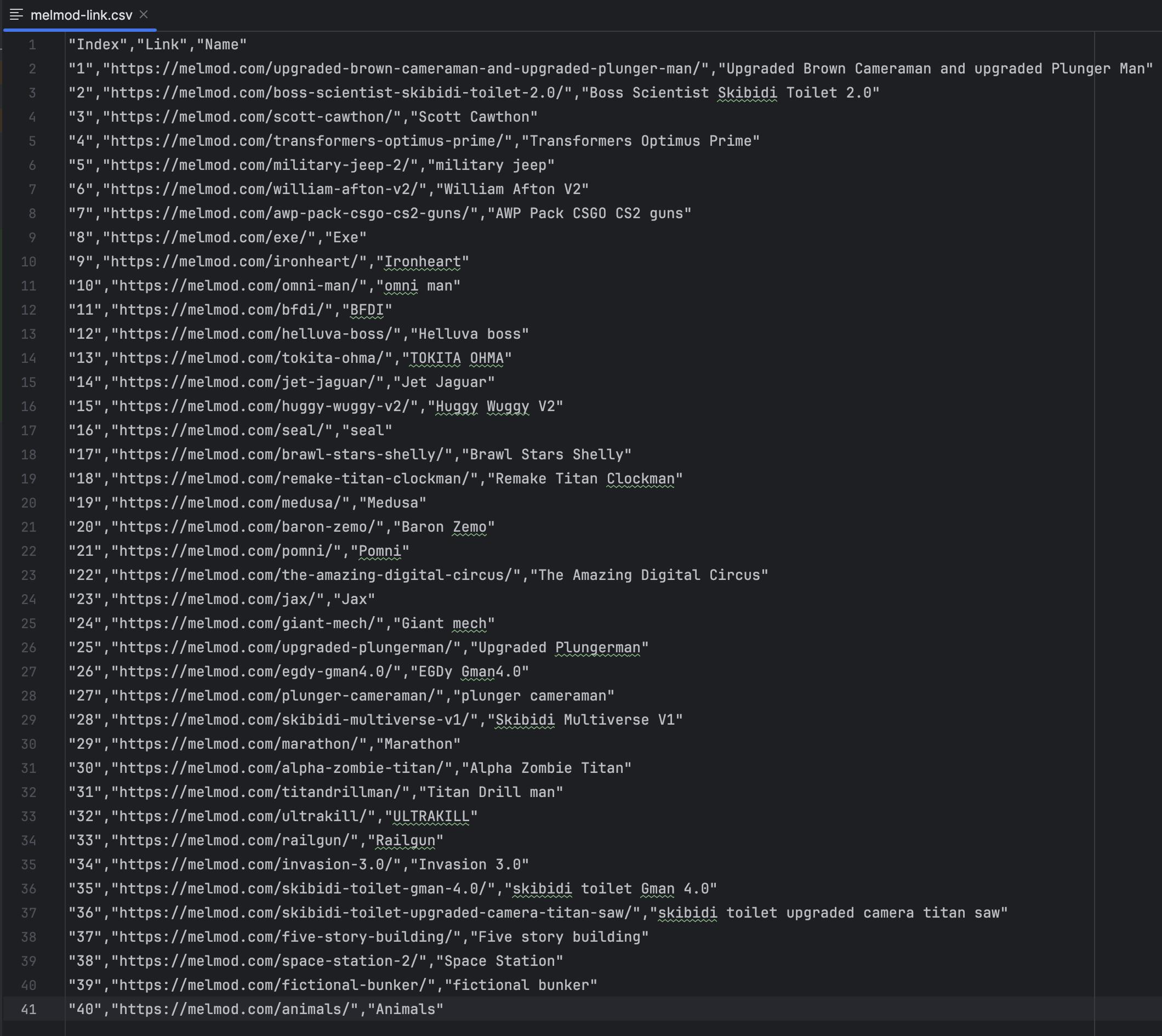Click gutter line number 1
This screenshot has height=1036, width=1162.
(32, 45)
